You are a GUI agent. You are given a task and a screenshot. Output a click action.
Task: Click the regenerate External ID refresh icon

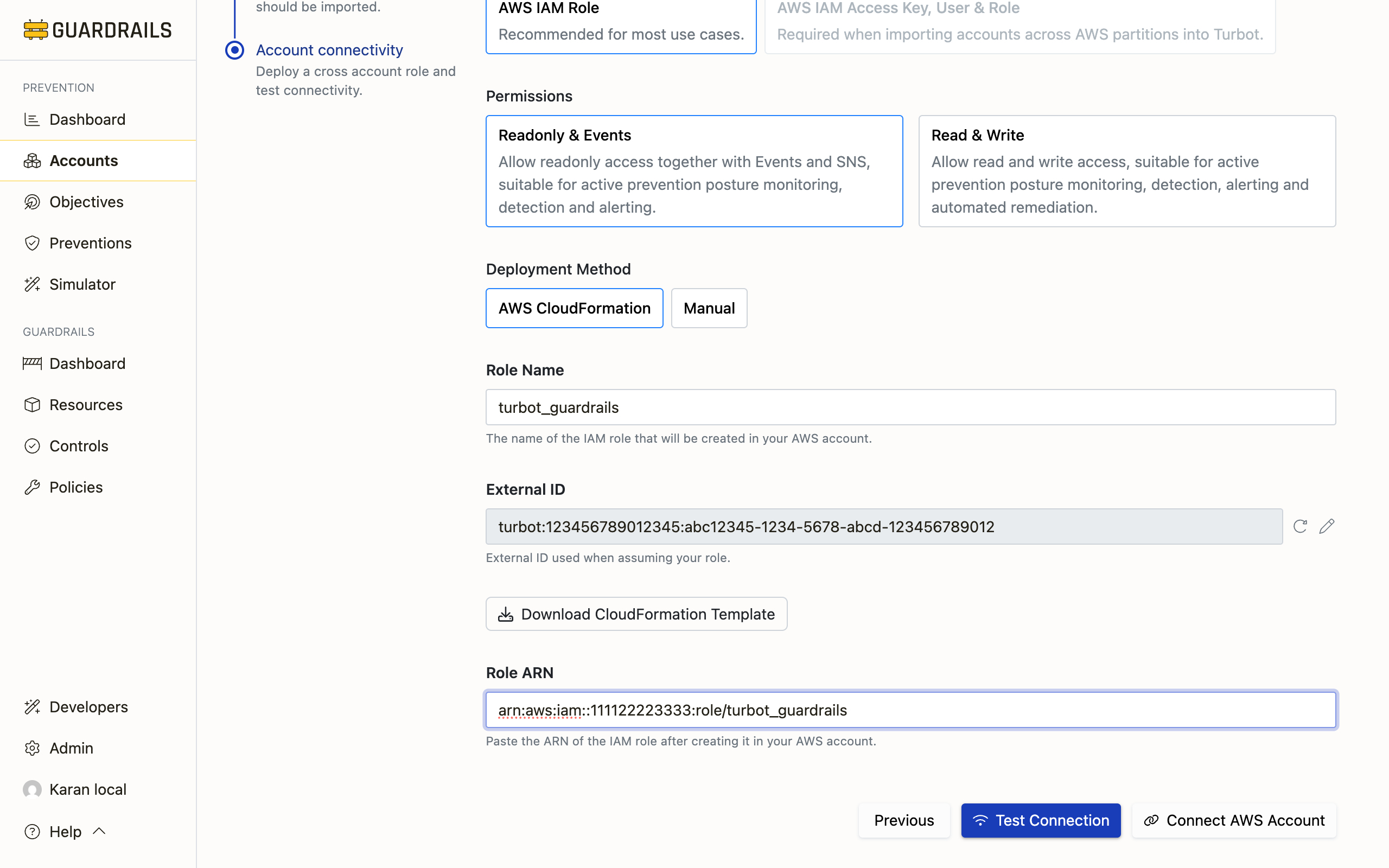pos(1299,526)
